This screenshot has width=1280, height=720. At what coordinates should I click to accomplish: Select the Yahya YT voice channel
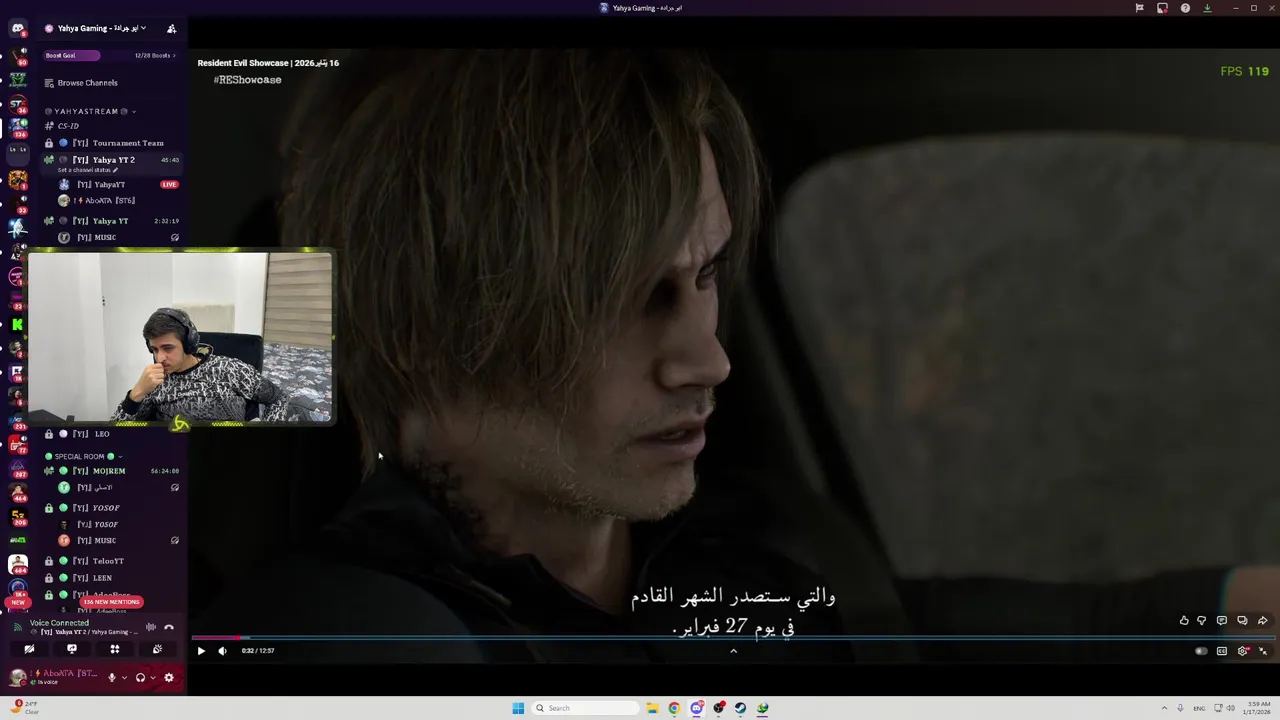click(110, 221)
